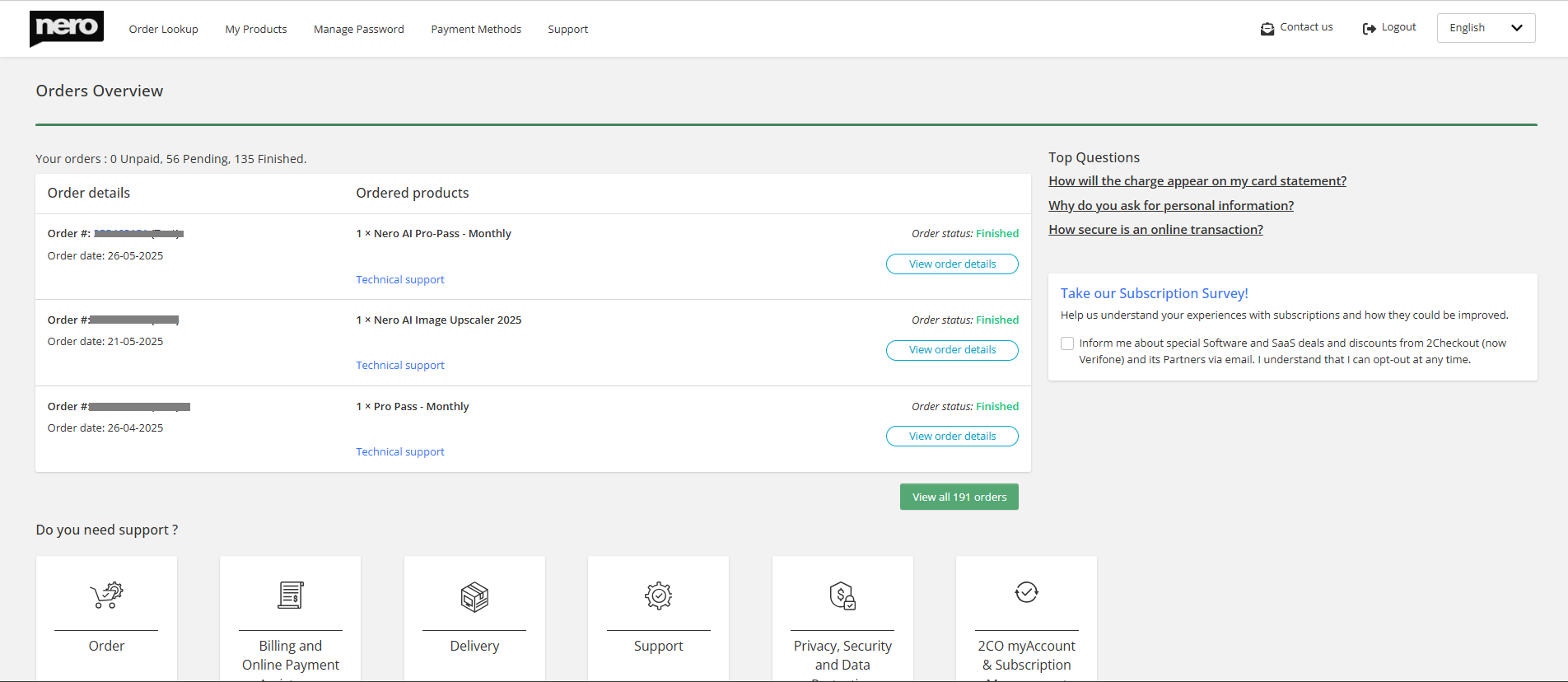The image size is (1568, 682).
Task: Open Technical support for Image Upscaler 2025
Action: (400, 366)
